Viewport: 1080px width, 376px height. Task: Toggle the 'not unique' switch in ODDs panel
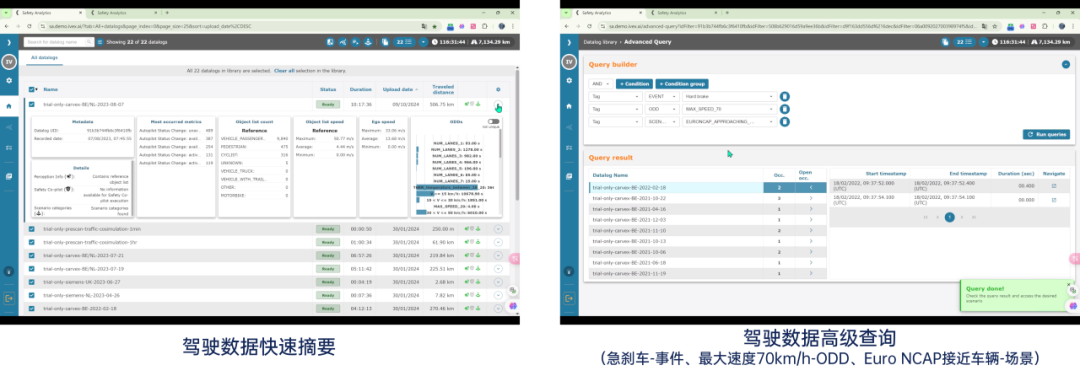494,122
